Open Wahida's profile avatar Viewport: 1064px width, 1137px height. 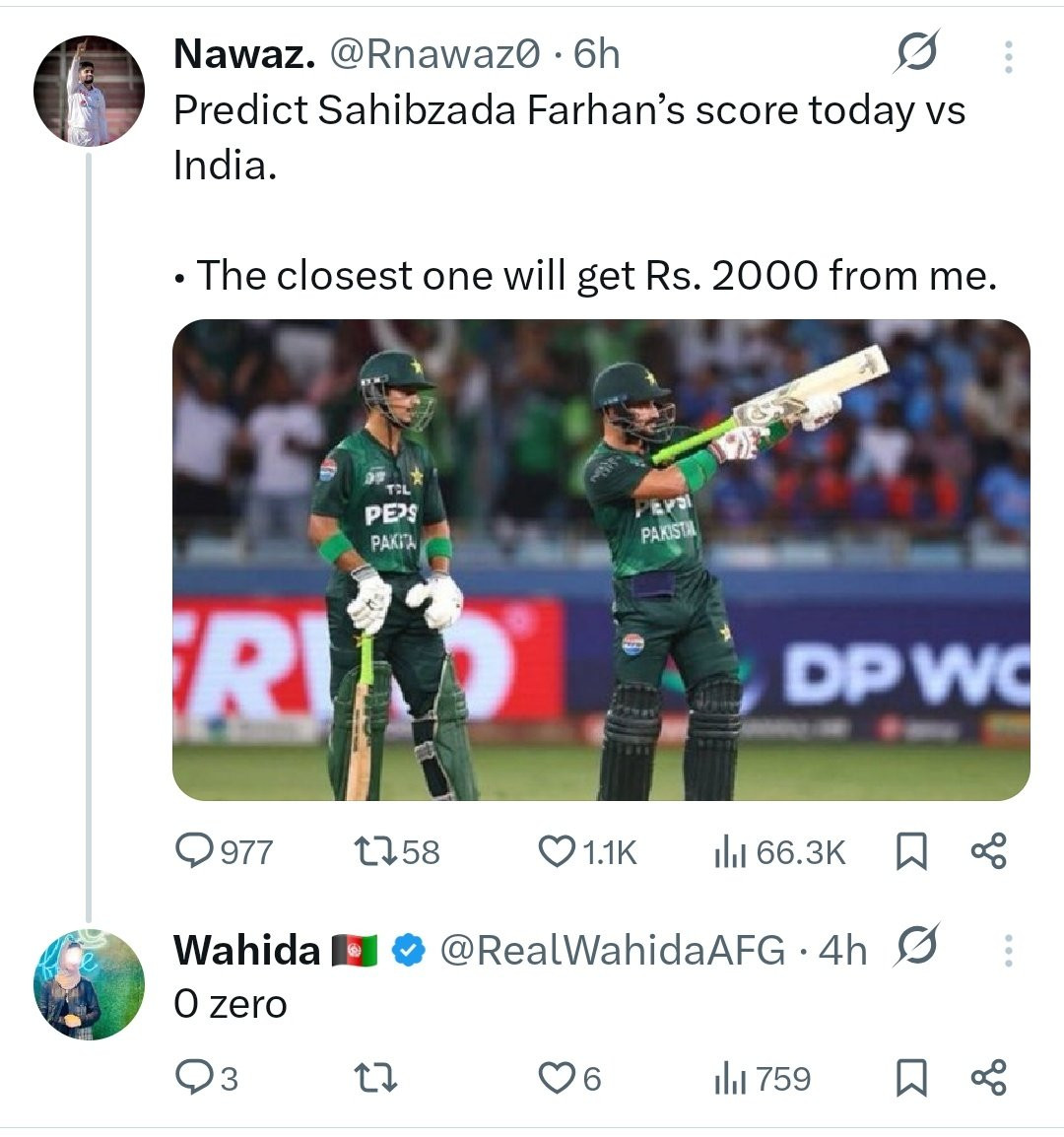click(x=89, y=984)
